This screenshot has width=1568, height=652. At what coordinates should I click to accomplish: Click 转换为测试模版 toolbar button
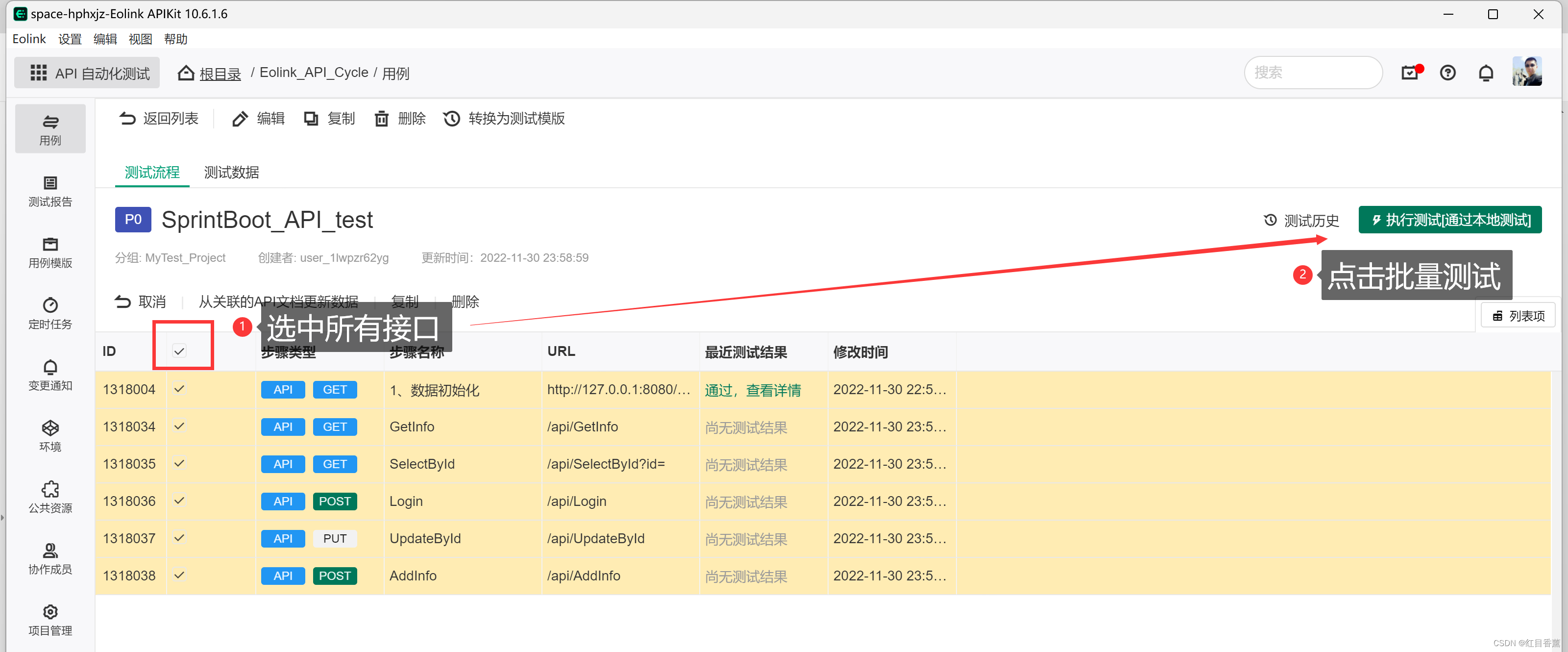click(504, 118)
